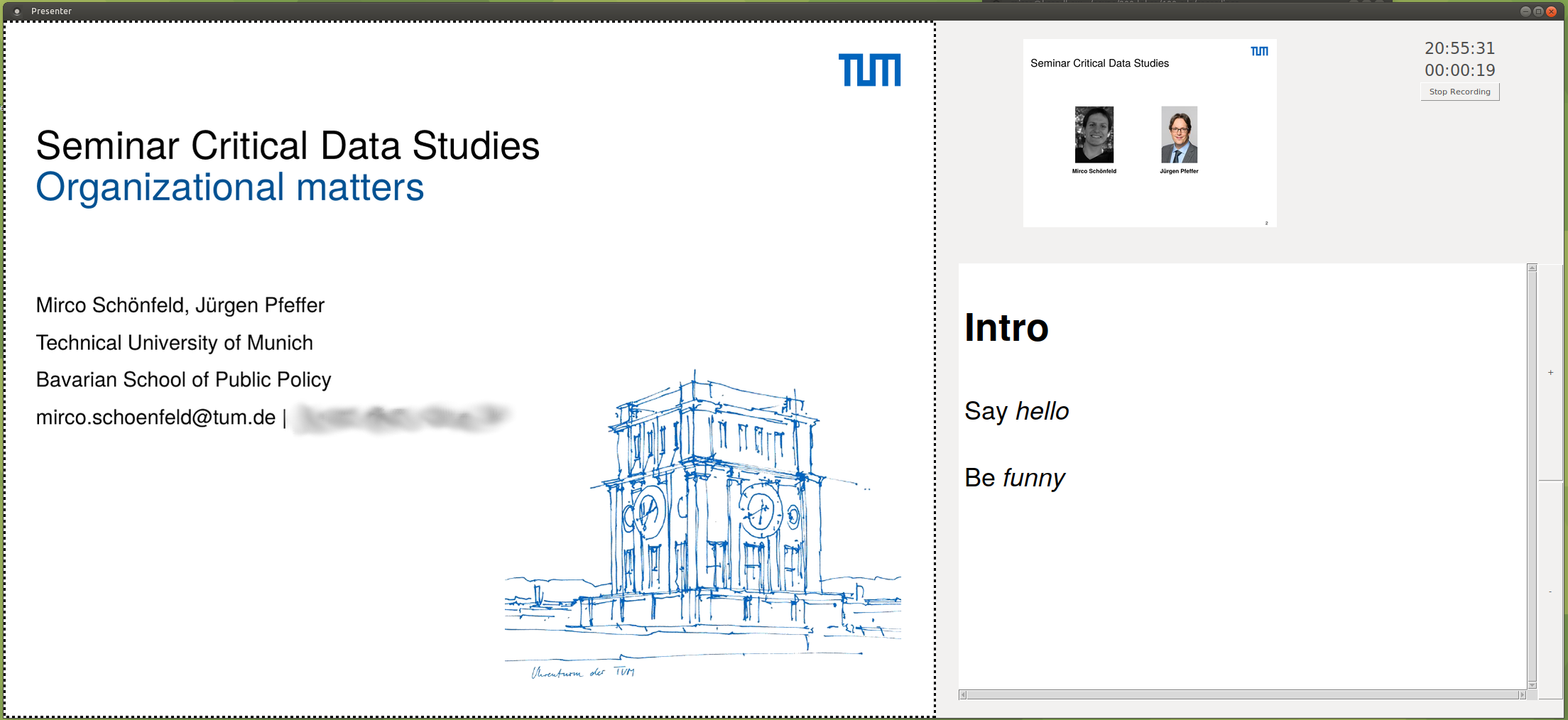Click the notes scroll-down arrow

pyautogui.click(x=1532, y=684)
